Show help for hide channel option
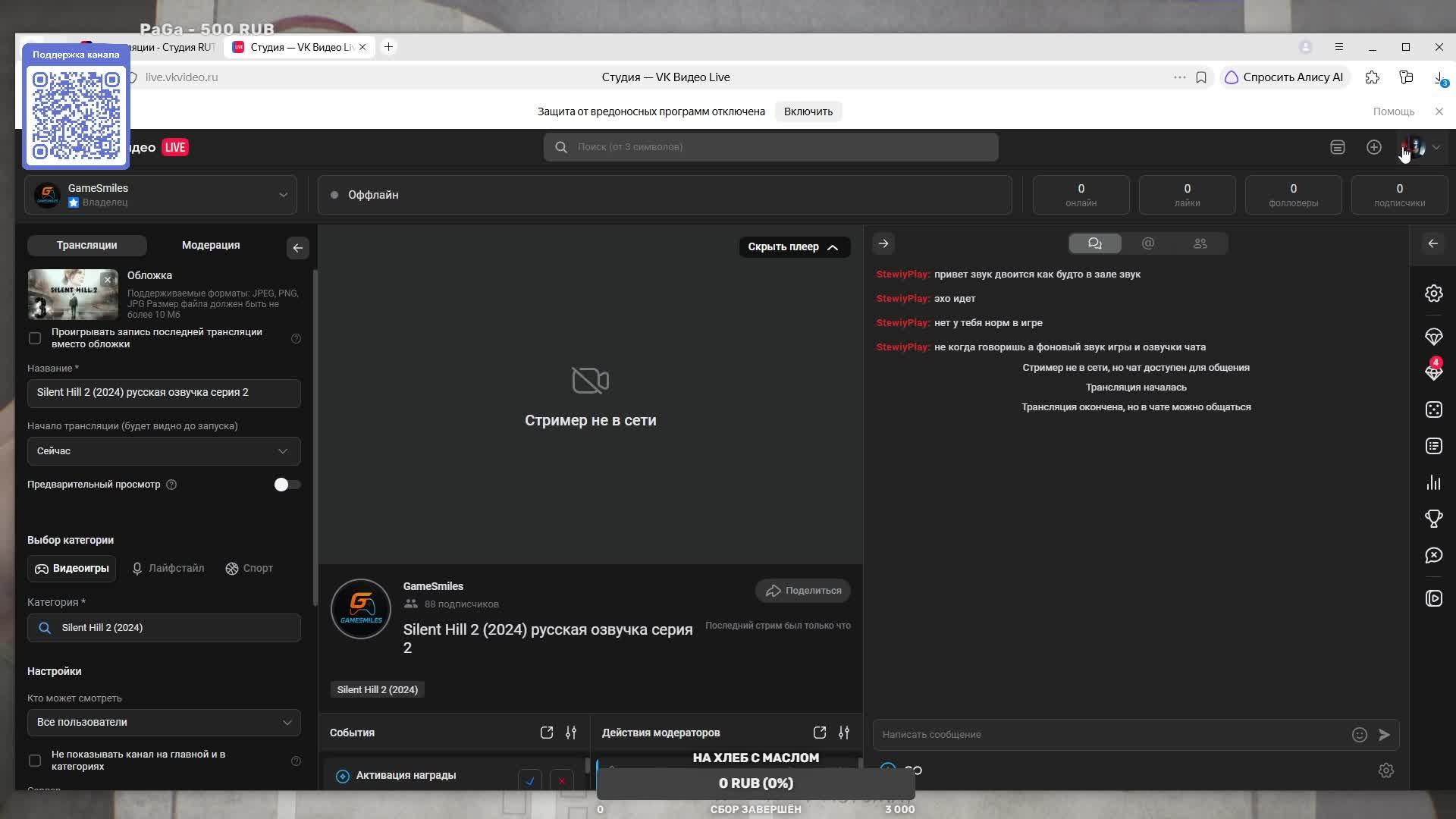The image size is (1456, 819). click(x=296, y=761)
